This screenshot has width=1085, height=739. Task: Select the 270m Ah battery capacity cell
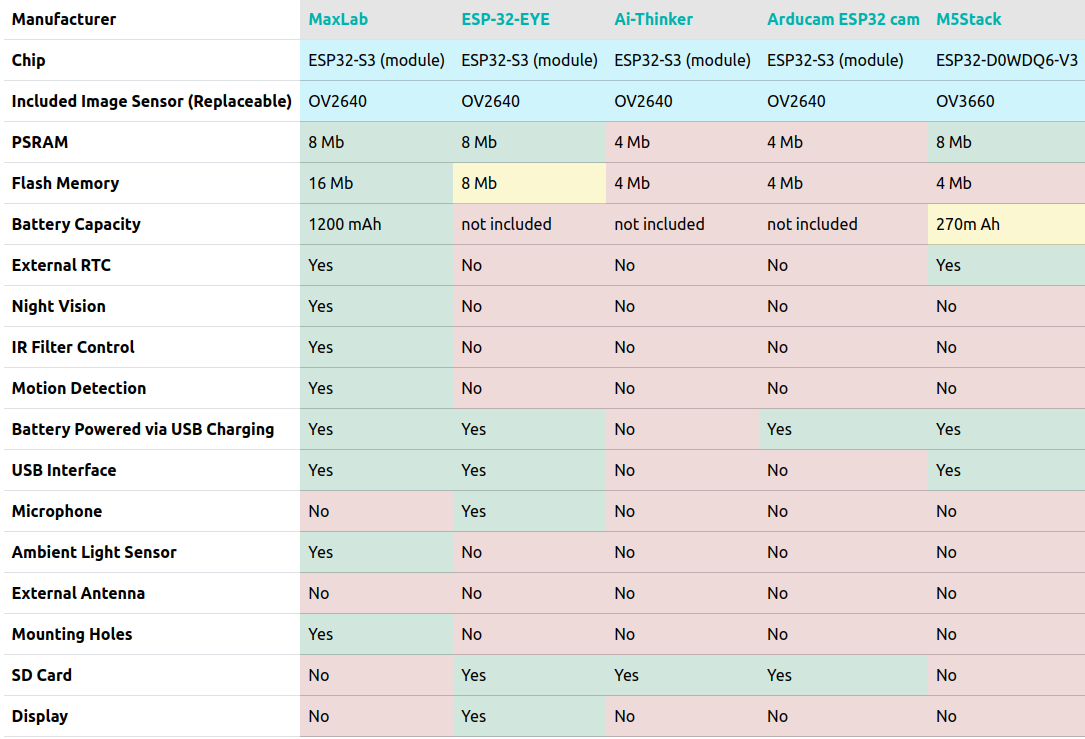coord(1006,224)
